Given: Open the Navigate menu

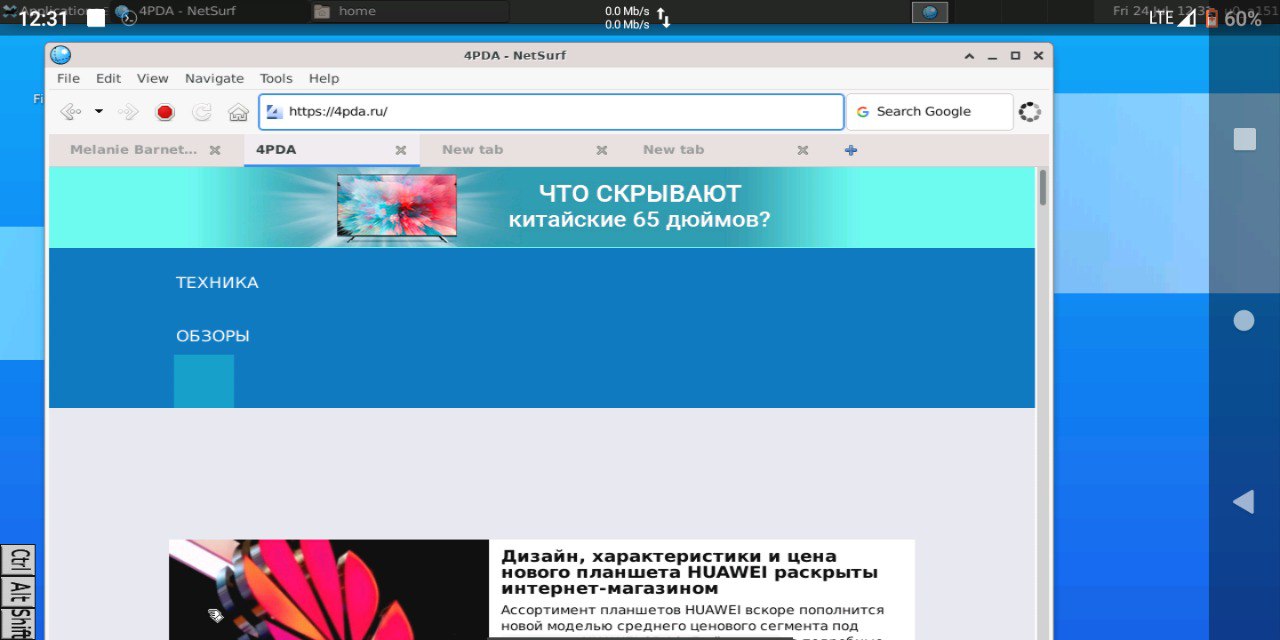Looking at the screenshot, I should coord(214,78).
